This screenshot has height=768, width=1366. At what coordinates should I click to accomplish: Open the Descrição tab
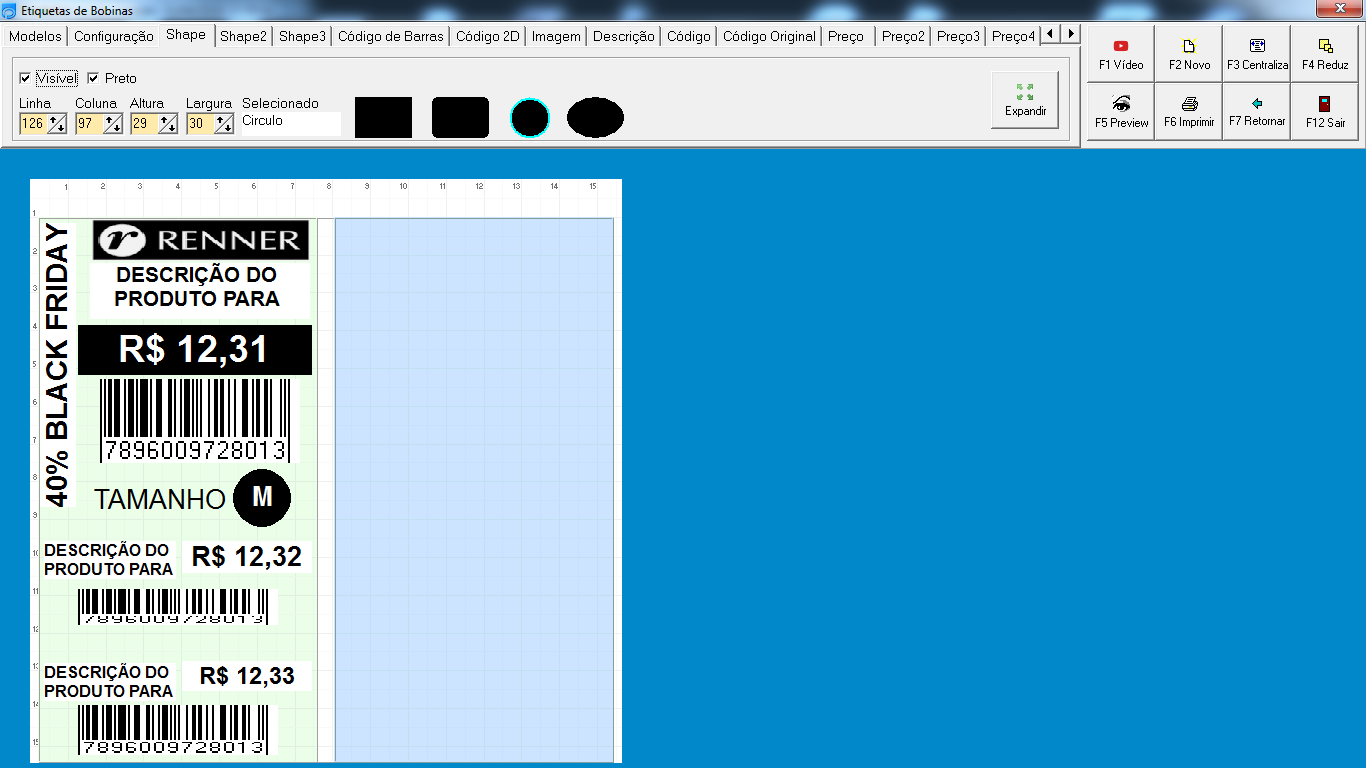(623, 36)
